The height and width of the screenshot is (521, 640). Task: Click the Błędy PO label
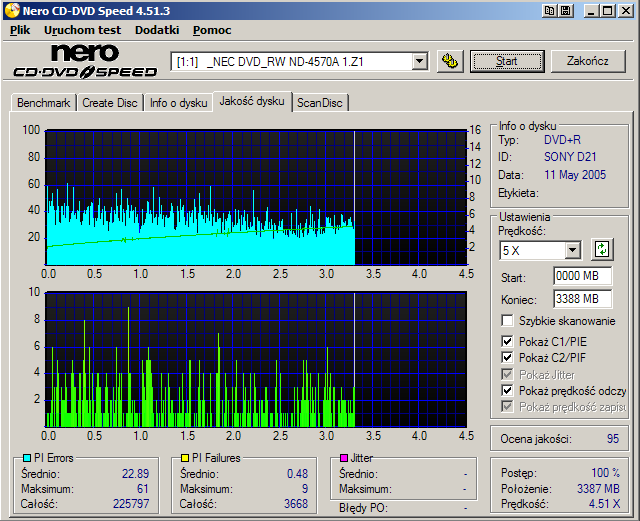tap(363, 508)
